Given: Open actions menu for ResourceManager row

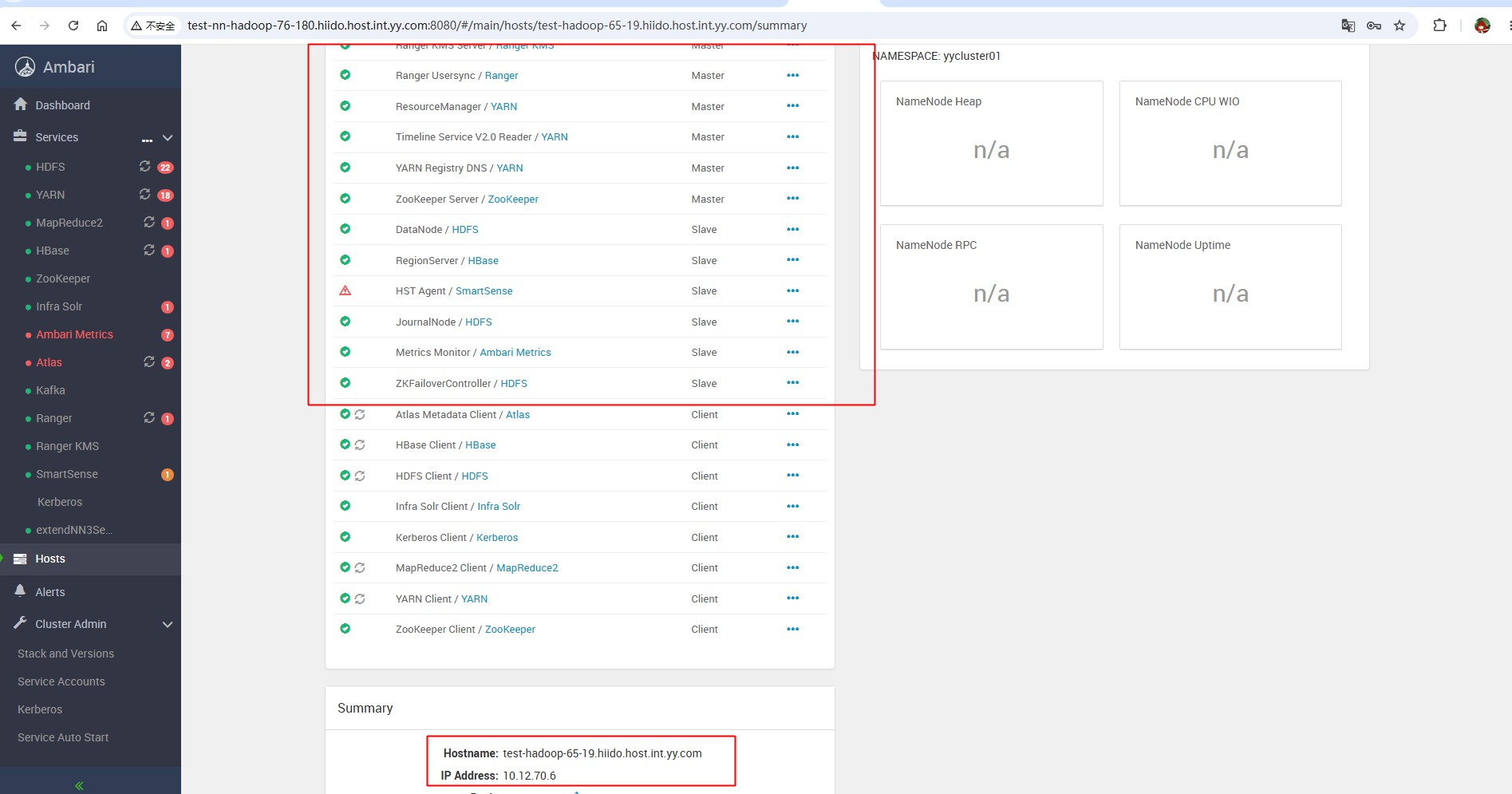Looking at the screenshot, I should point(792,106).
